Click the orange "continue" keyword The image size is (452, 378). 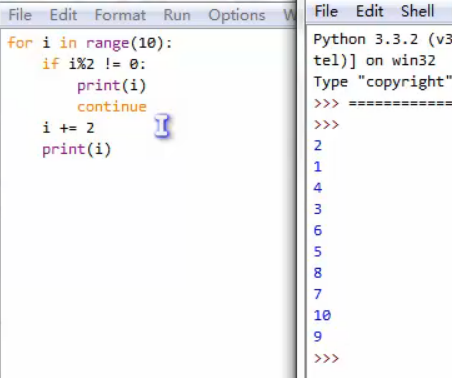(112, 107)
